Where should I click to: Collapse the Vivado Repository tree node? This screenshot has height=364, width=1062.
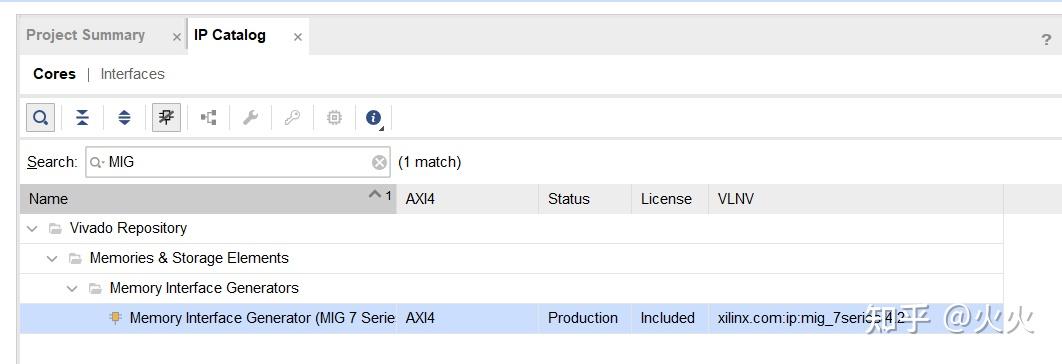click(x=32, y=229)
